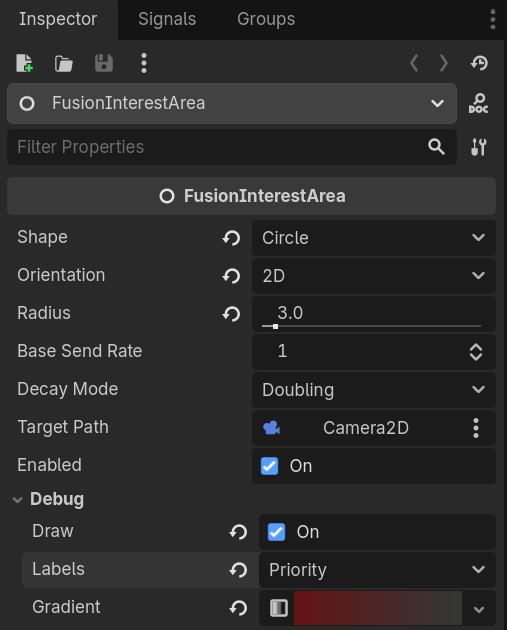The image size is (507, 630).
Task: Reset the Gradient property
Action: click(x=238, y=608)
